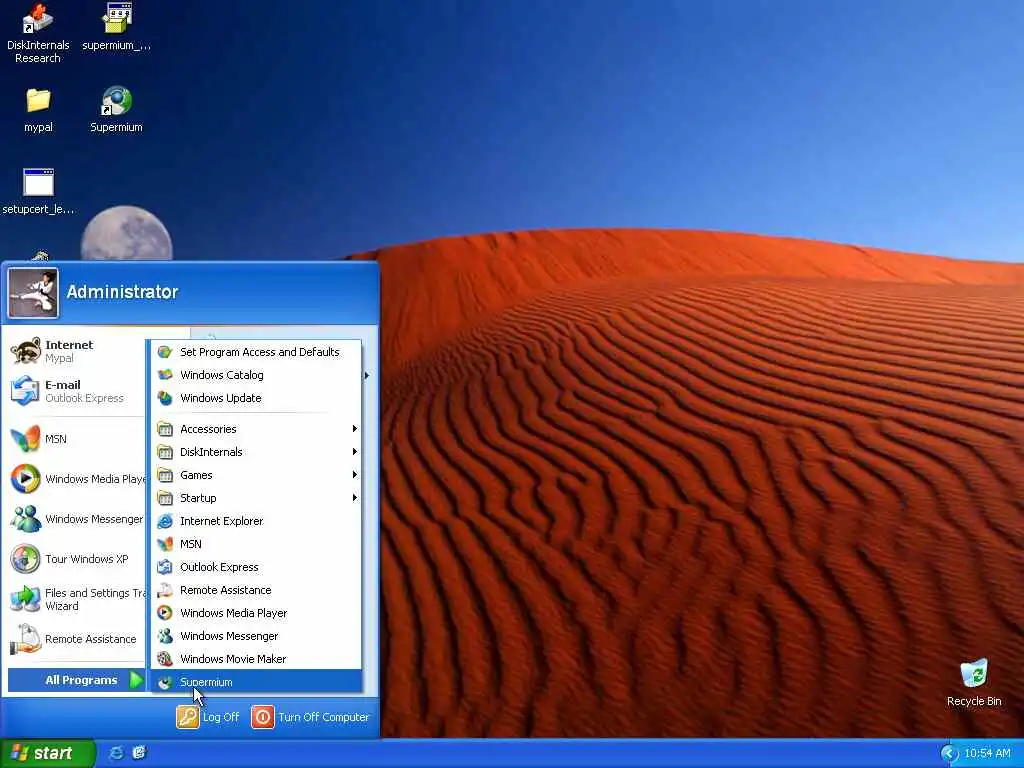Screen dimensions: 1024x768
Task: Select Set Program Access and Defaults
Action: (257, 352)
